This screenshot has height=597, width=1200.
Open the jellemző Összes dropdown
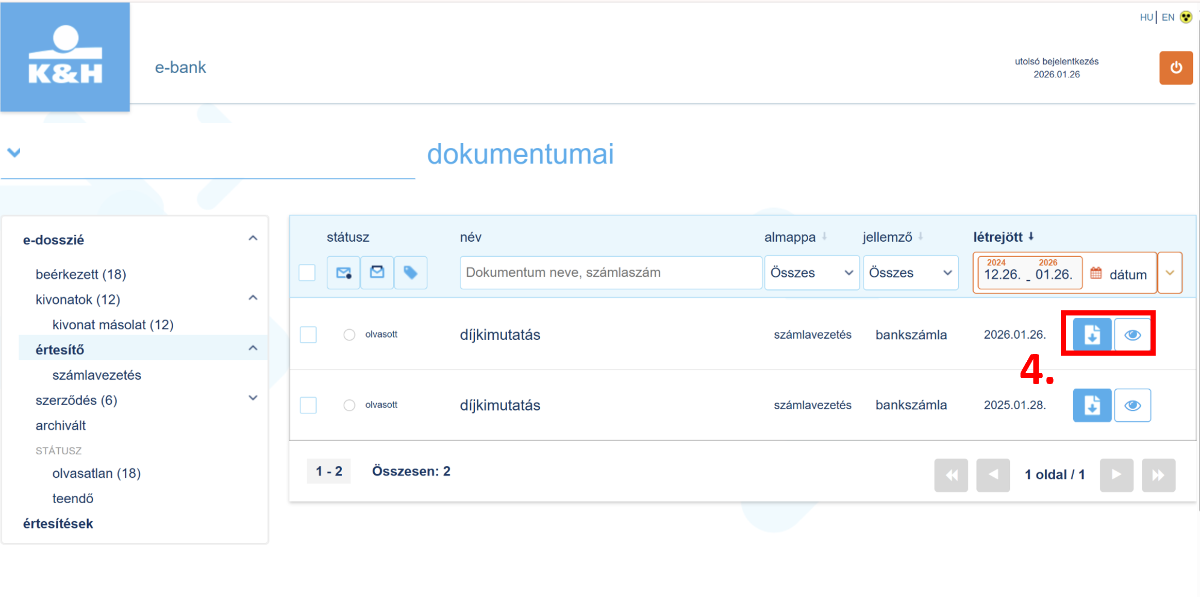pos(910,273)
